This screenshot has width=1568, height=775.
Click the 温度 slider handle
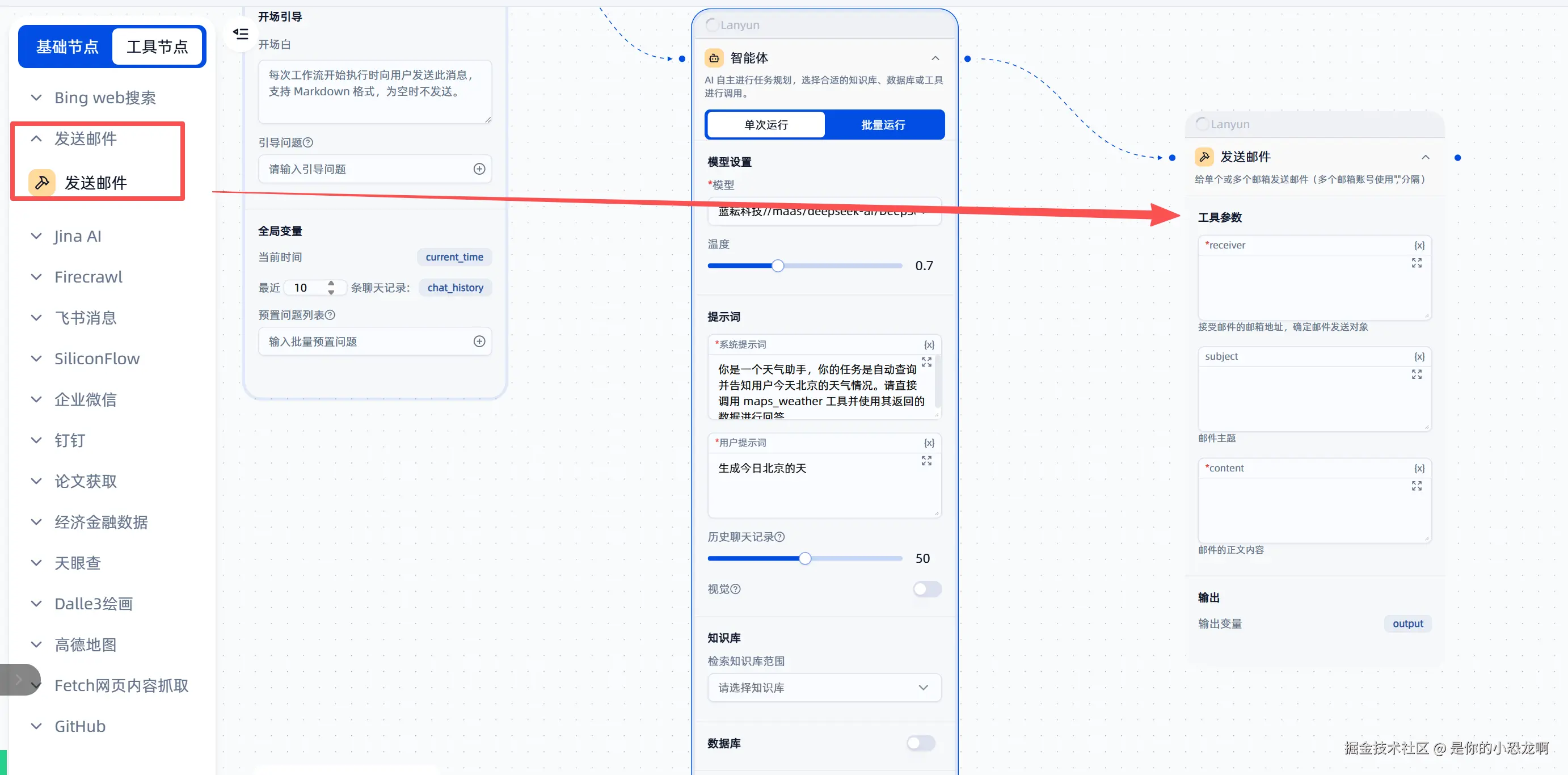click(777, 266)
